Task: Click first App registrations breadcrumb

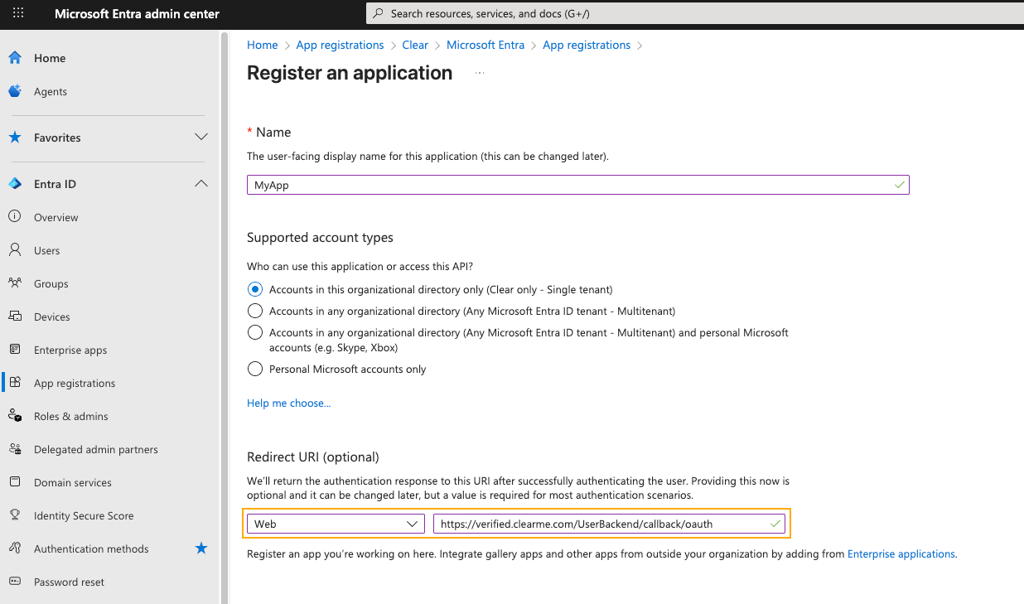Action: (x=340, y=45)
